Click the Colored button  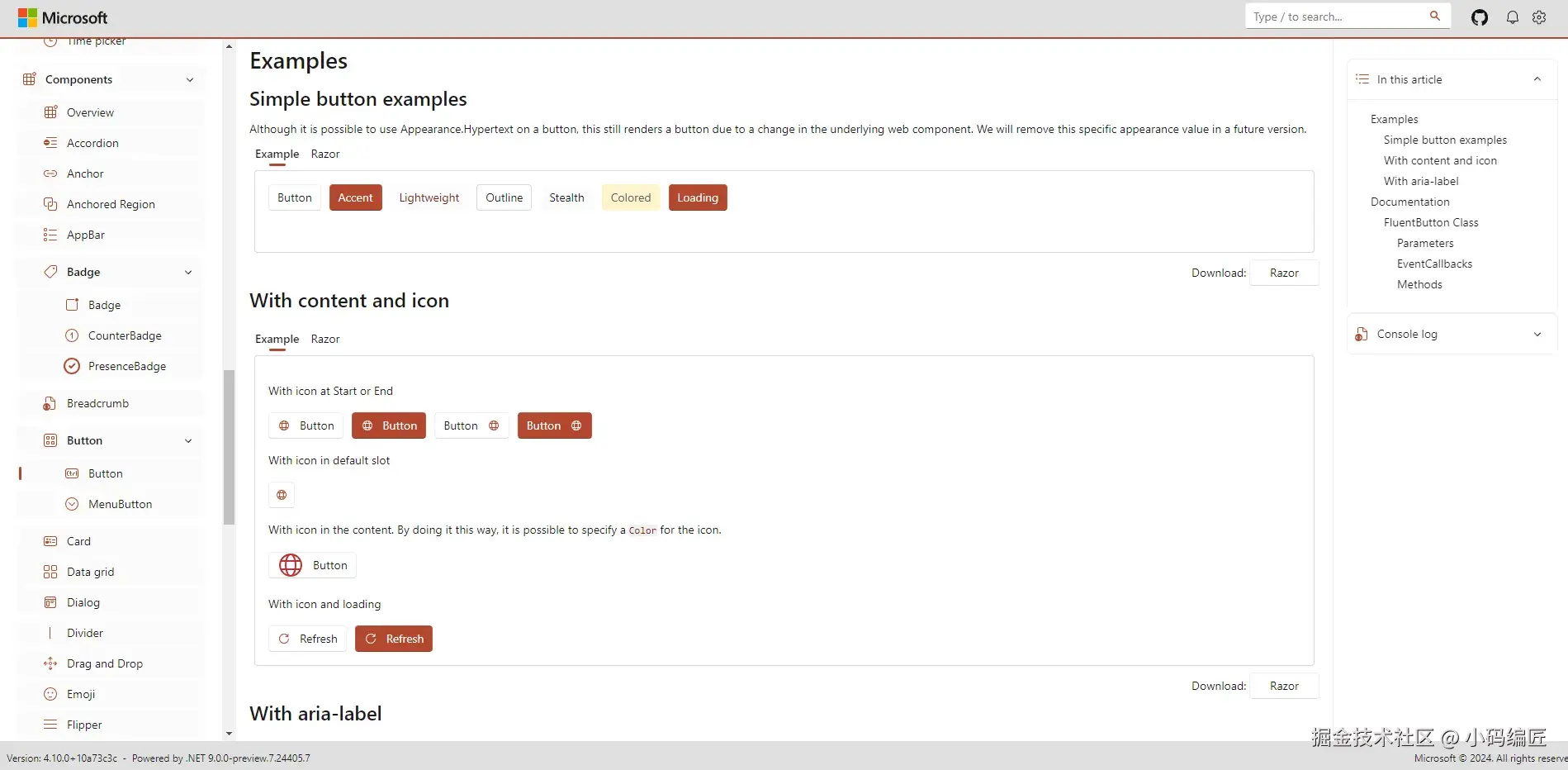click(x=631, y=197)
